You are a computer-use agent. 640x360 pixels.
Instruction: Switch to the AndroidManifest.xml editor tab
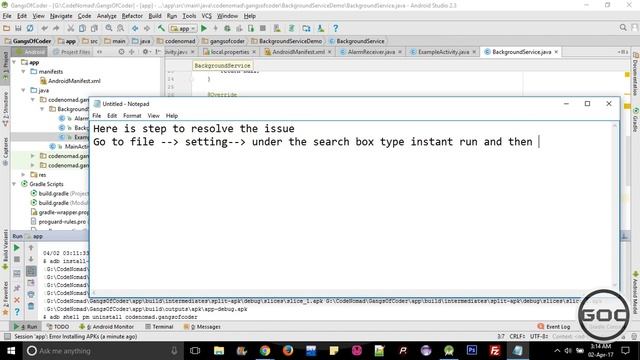pos(298,52)
